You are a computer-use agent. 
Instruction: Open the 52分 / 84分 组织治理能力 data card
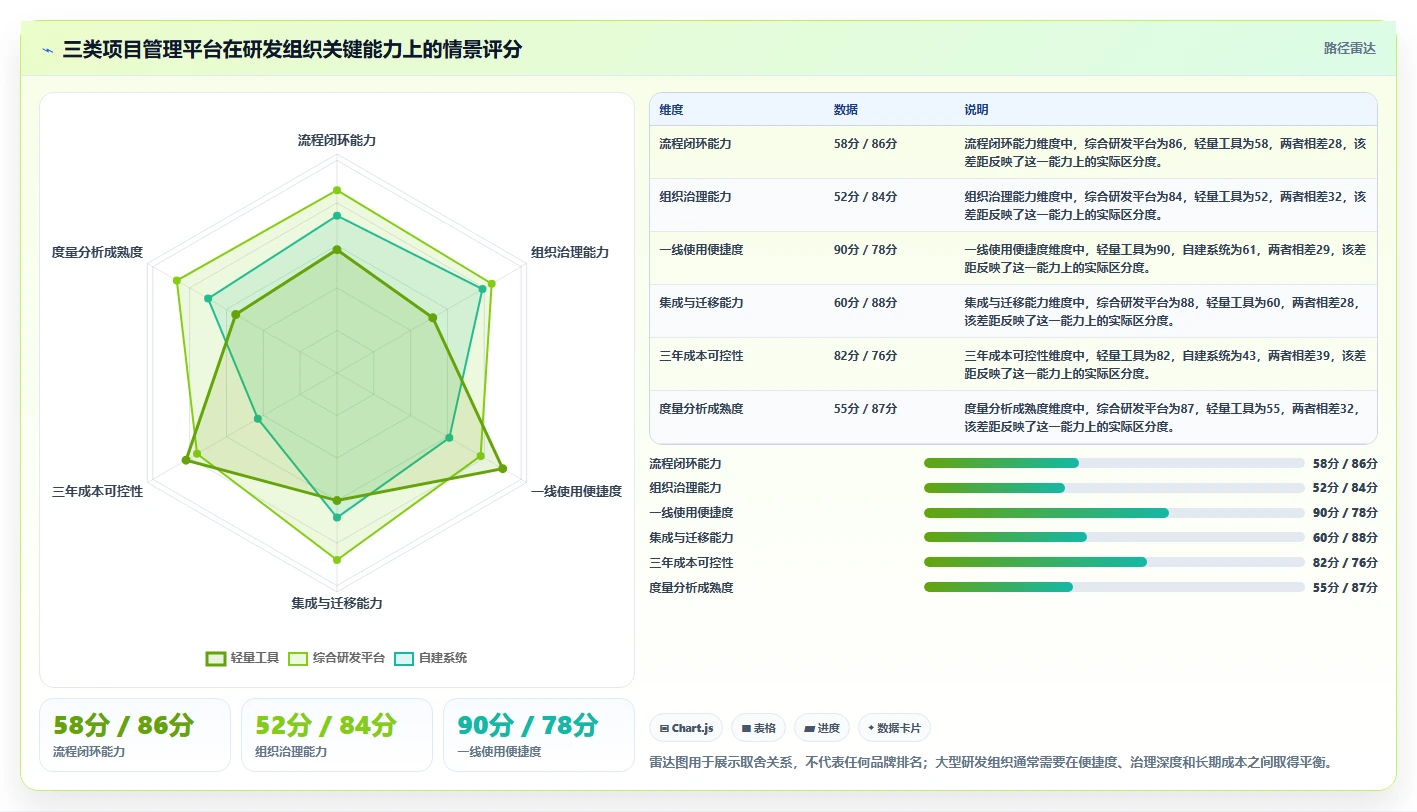pyautogui.click(x=337, y=735)
